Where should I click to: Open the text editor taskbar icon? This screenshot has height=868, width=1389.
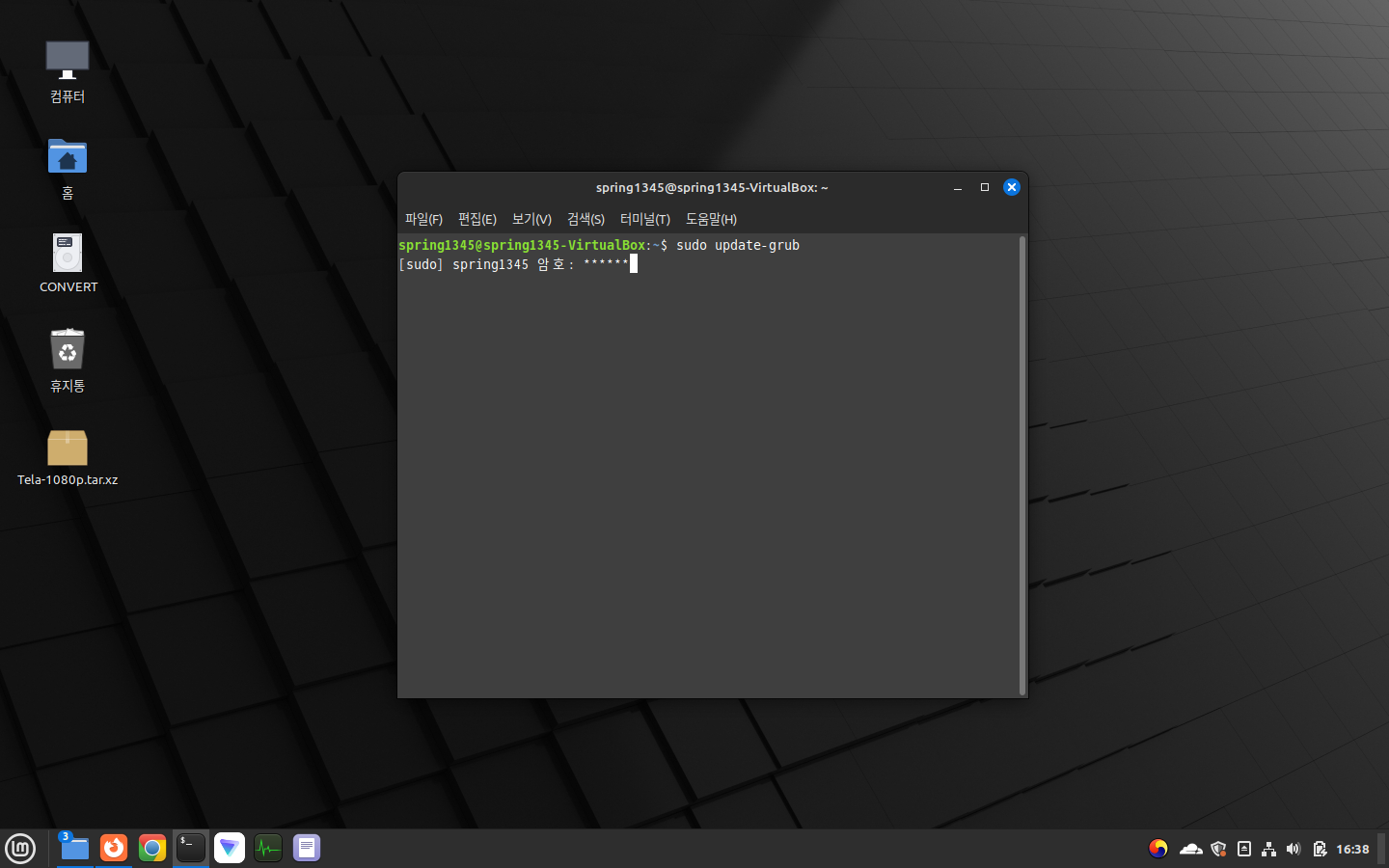(307, 848)
